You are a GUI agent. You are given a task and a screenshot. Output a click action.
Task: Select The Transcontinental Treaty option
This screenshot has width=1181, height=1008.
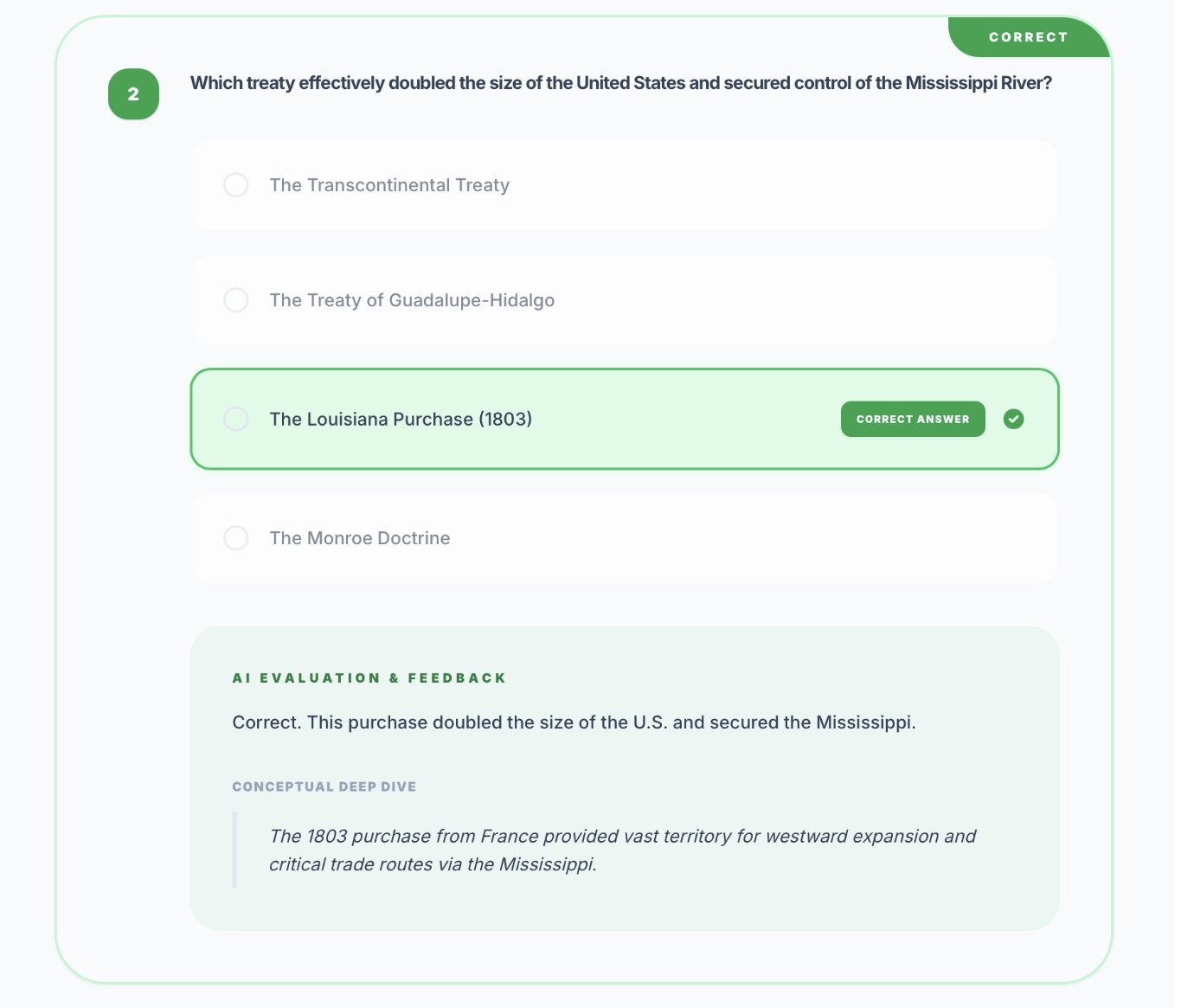coord(389,184)
